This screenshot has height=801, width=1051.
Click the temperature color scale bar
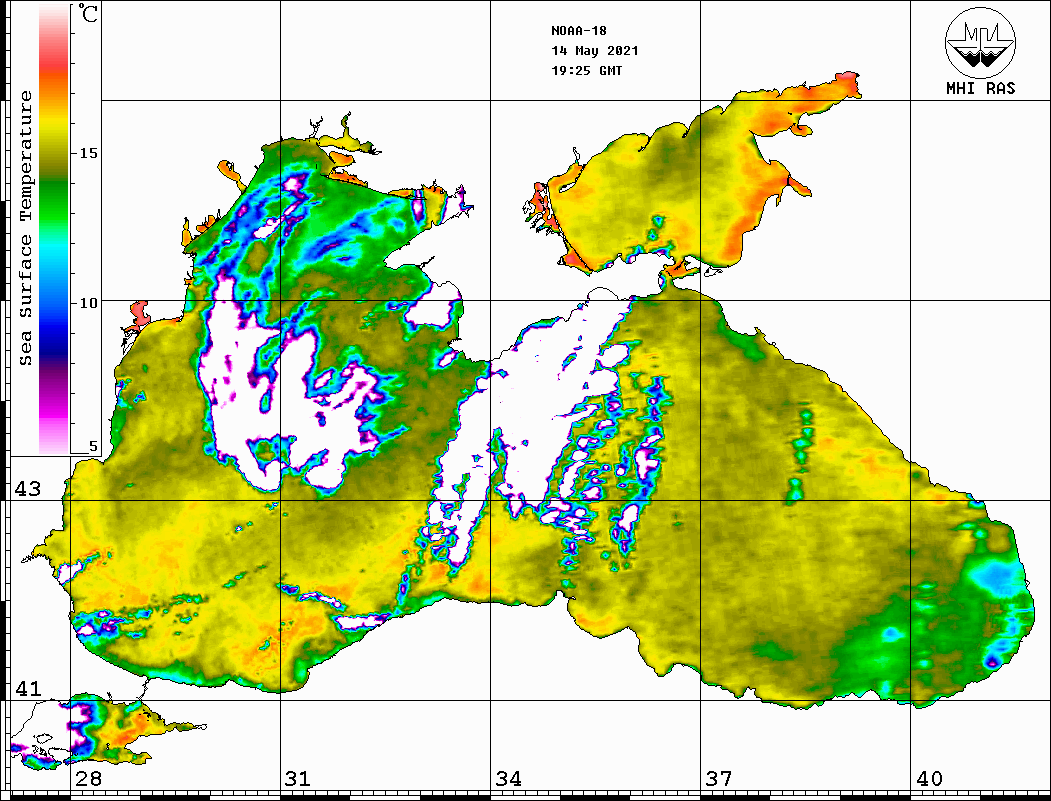coord(54,229)
